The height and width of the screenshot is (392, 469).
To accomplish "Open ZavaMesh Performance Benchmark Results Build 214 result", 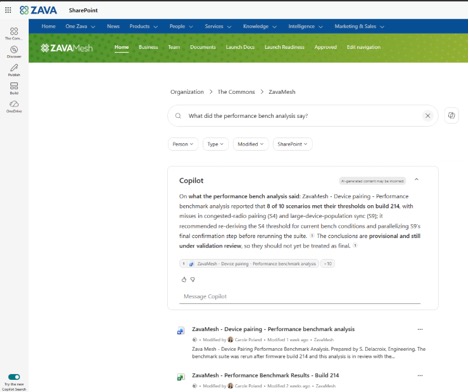I will click(265, 375).
